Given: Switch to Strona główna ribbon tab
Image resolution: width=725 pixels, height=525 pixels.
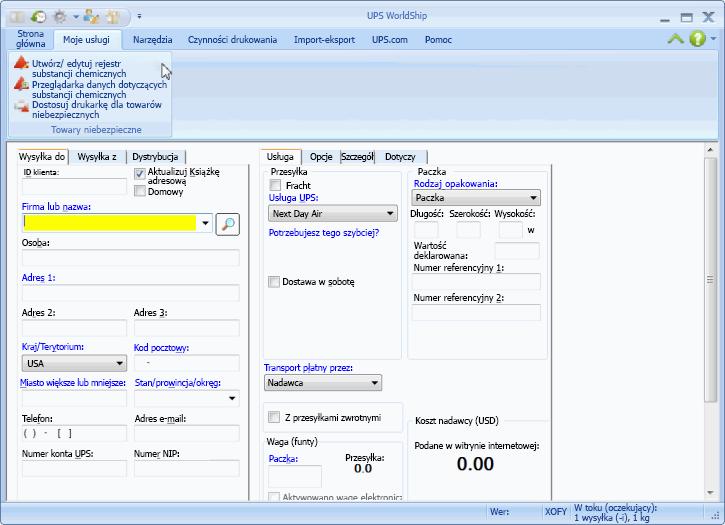Looking at the screenshot, I should (x=31, y=39).
